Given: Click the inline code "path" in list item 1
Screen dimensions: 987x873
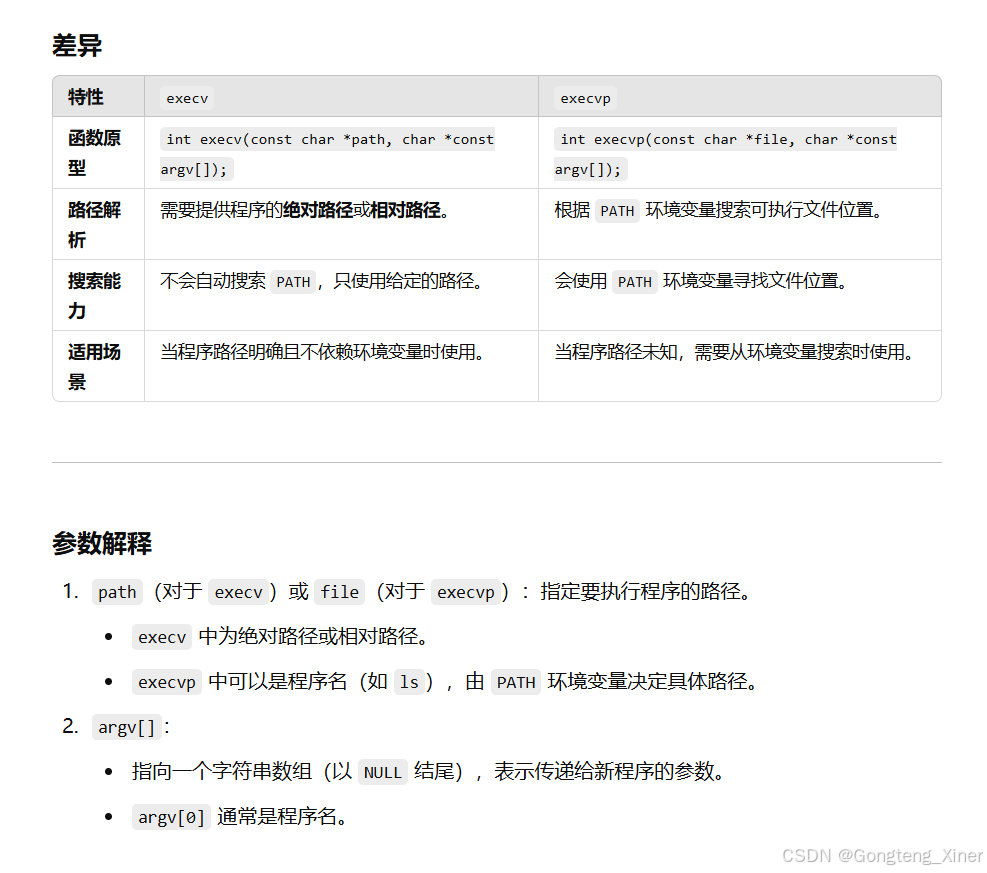Looking at the screenshot, I should pos(117,592).
